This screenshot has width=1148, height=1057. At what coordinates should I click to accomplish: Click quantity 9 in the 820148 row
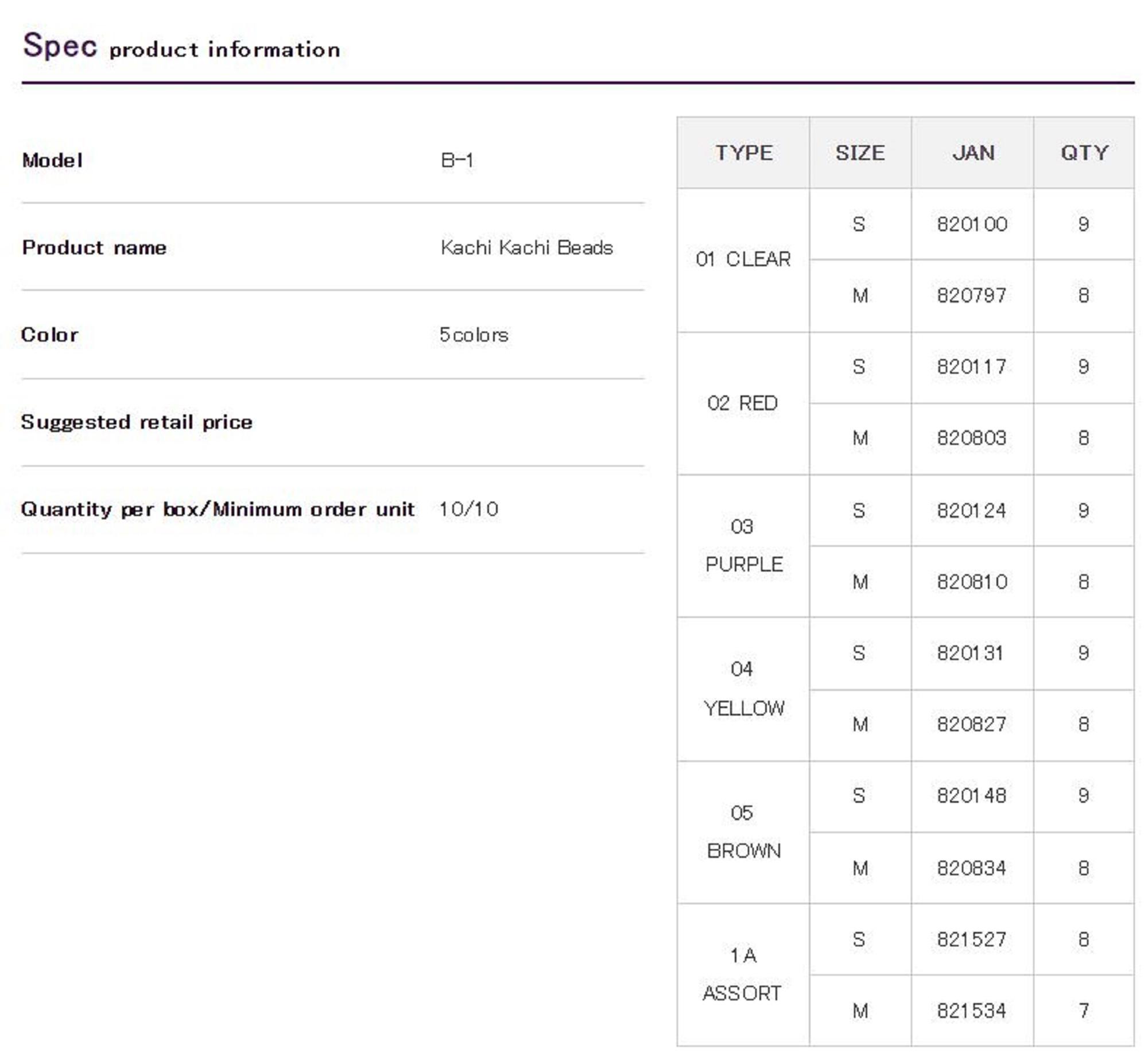coord(1084,796)
